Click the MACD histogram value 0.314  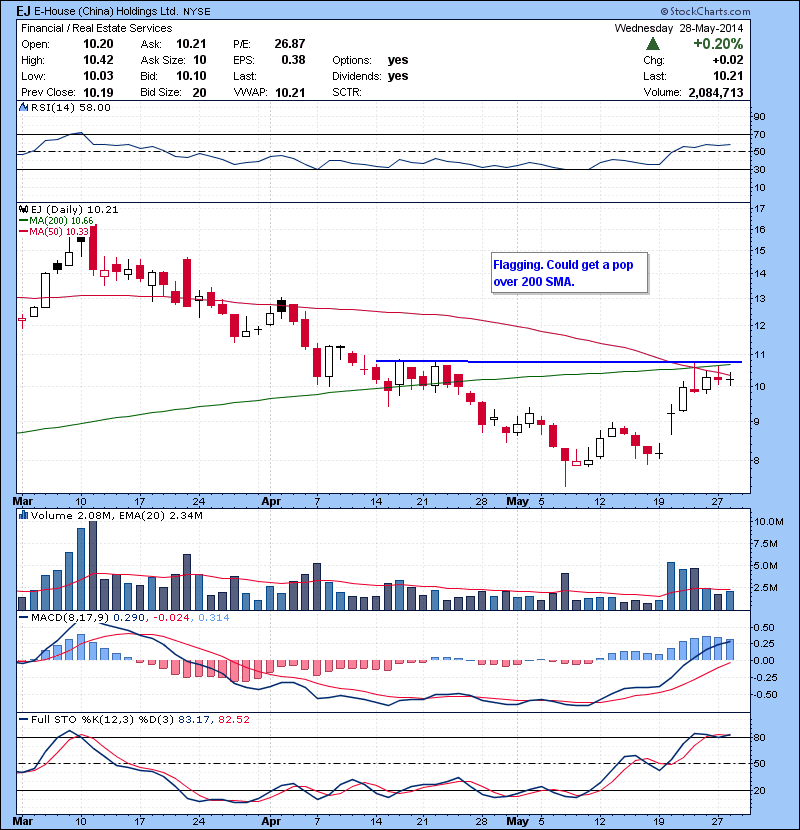pos(213,617)
